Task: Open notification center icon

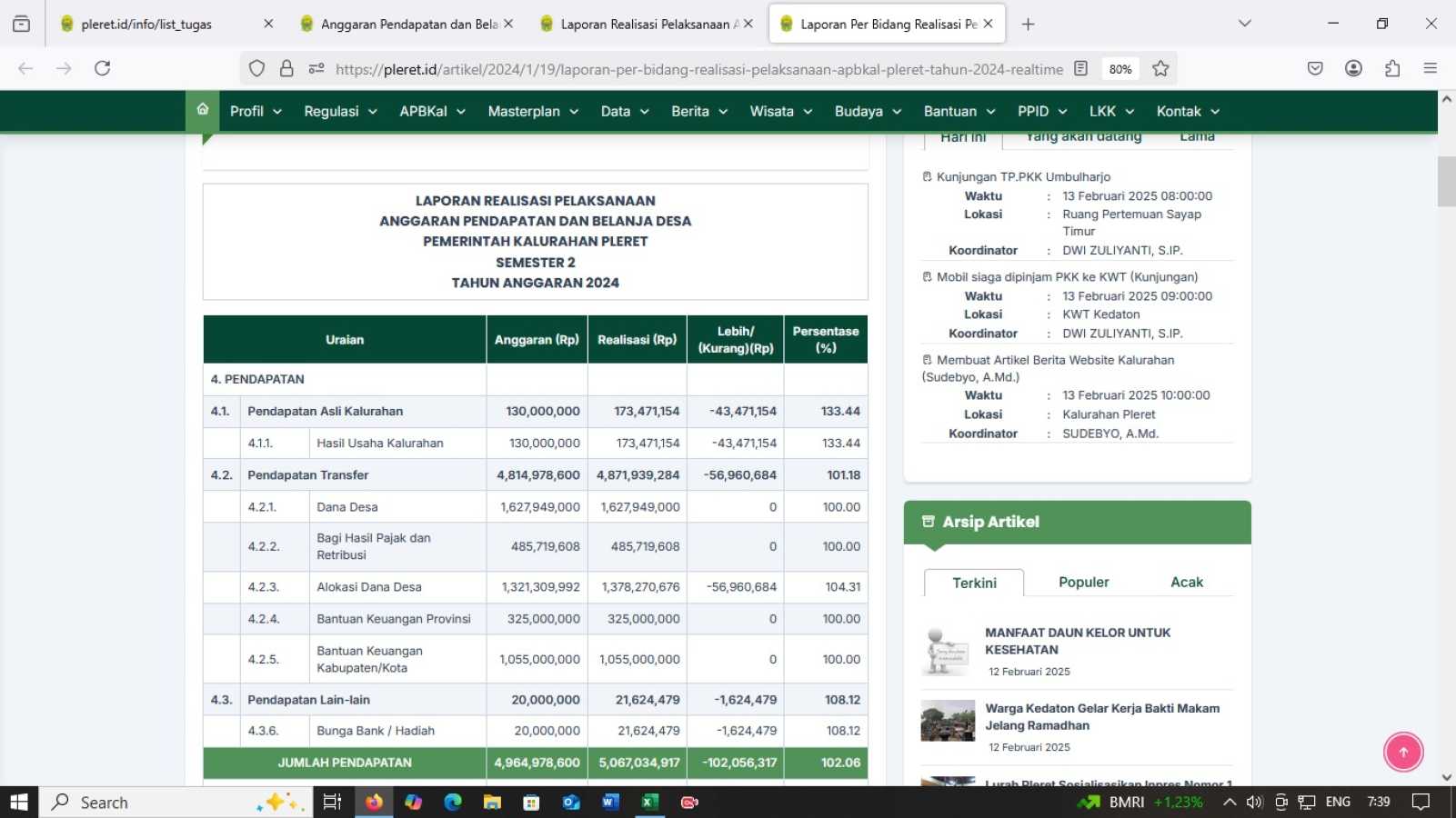Action: click(1421, 802)
